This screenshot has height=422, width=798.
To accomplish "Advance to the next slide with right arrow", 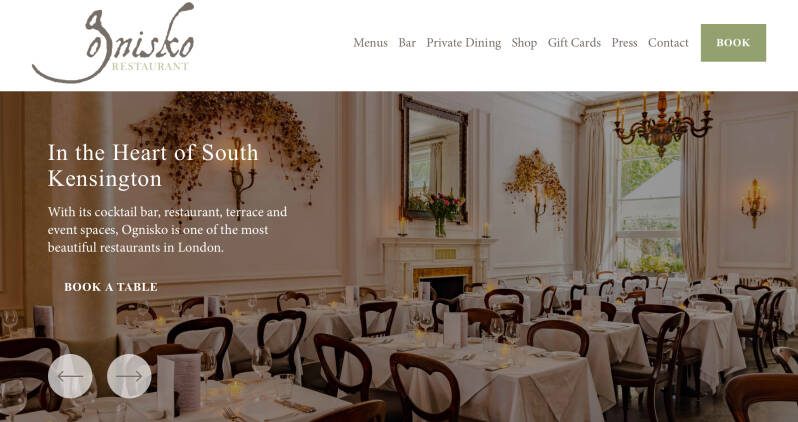I will tap(129, 376).
